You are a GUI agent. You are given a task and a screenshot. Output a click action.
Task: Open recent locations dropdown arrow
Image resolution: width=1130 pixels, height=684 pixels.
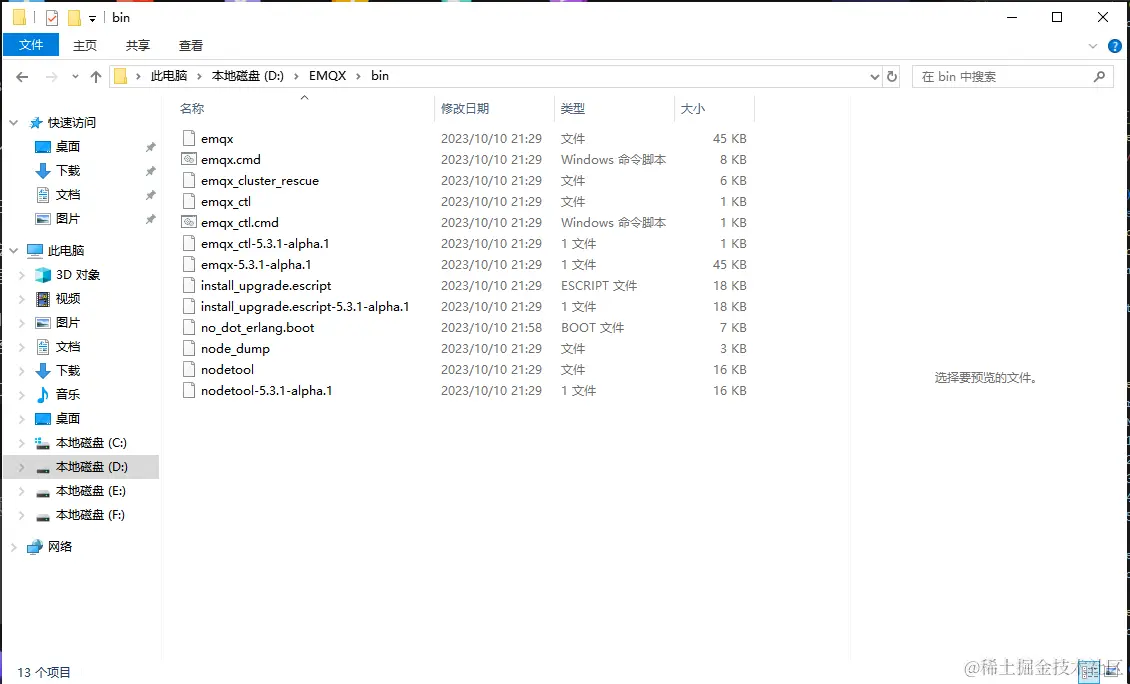(x=75, y=76)
